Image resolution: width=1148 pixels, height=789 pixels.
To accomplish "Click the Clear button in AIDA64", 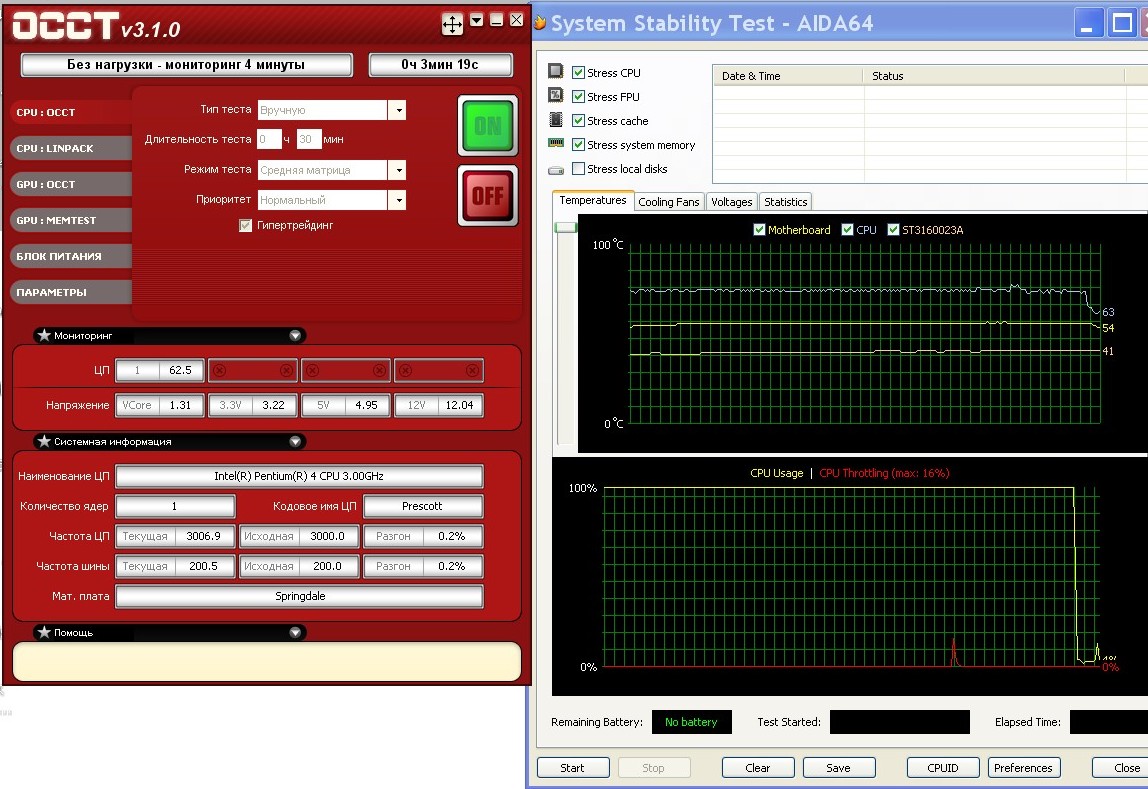I will tap(758, 768).
